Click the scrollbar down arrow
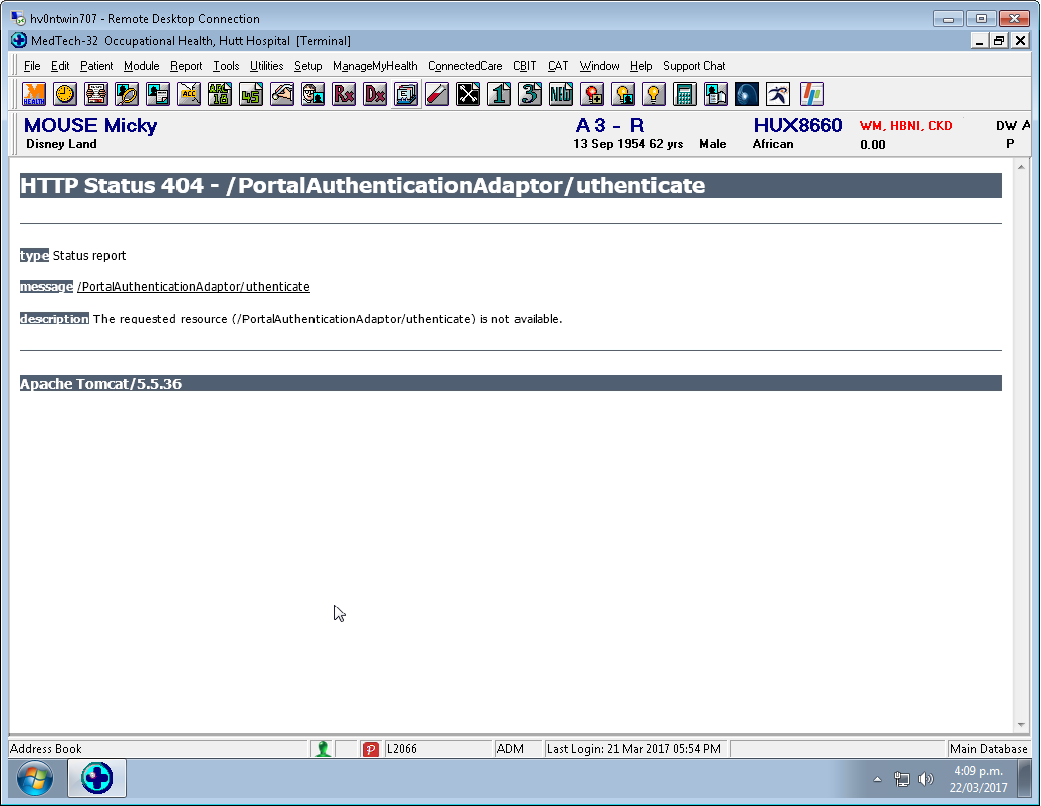Viewport: 1041px width, 806px height. coord(1021,725)
